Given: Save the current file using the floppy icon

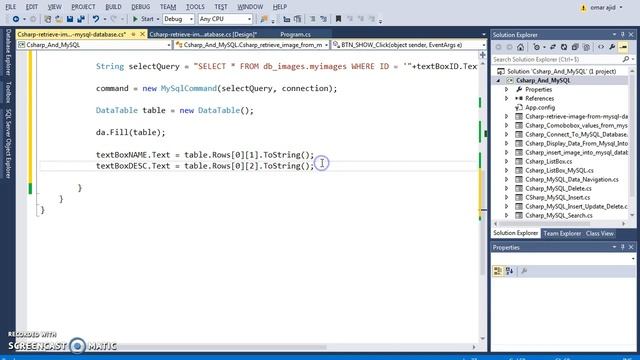Looking at the screenshot, I should [70, 19].
